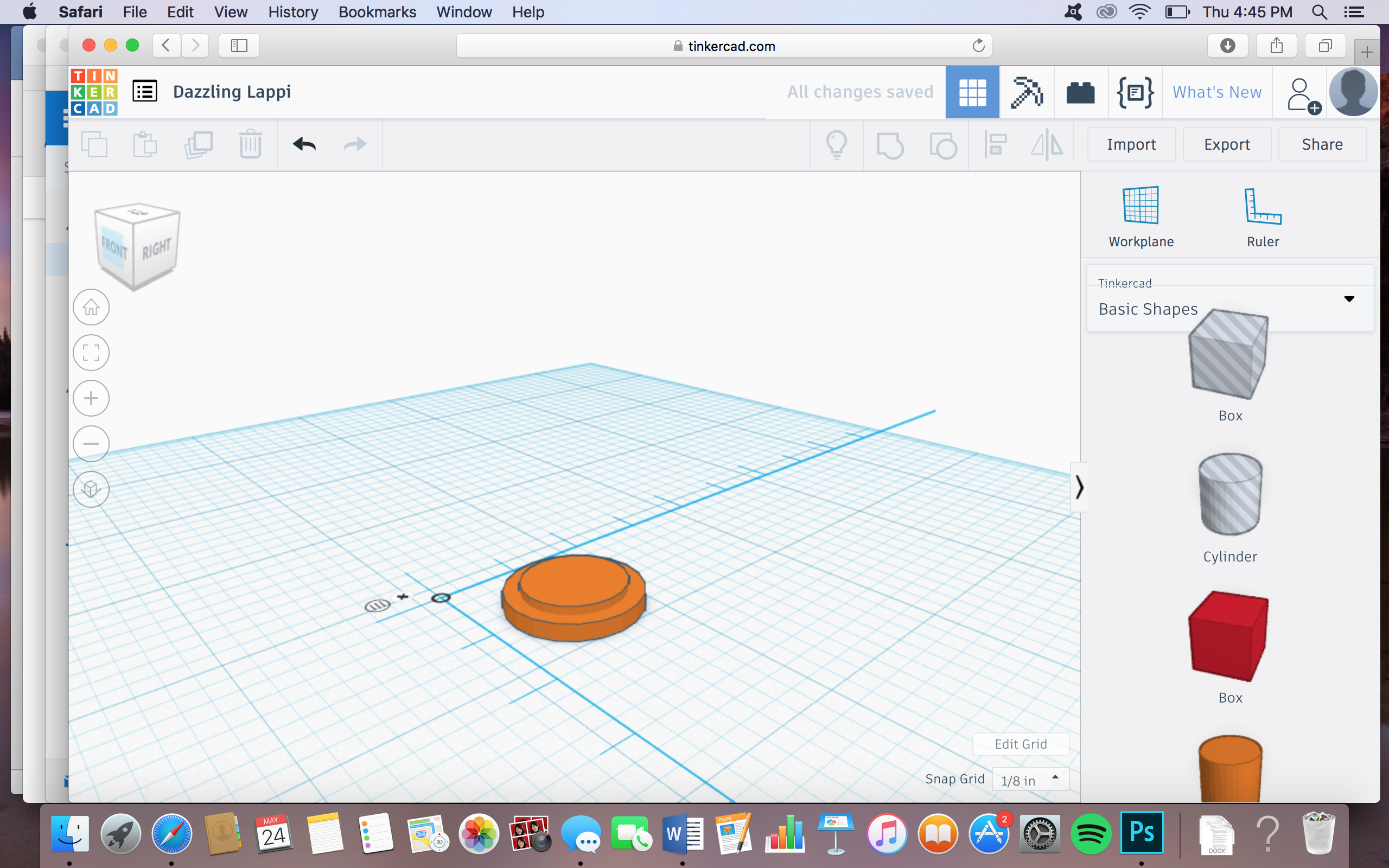Open Finder from the Dock
The height and width of the screenshot is (868, 1389).
pyautogui.click(x=69, y=834)
